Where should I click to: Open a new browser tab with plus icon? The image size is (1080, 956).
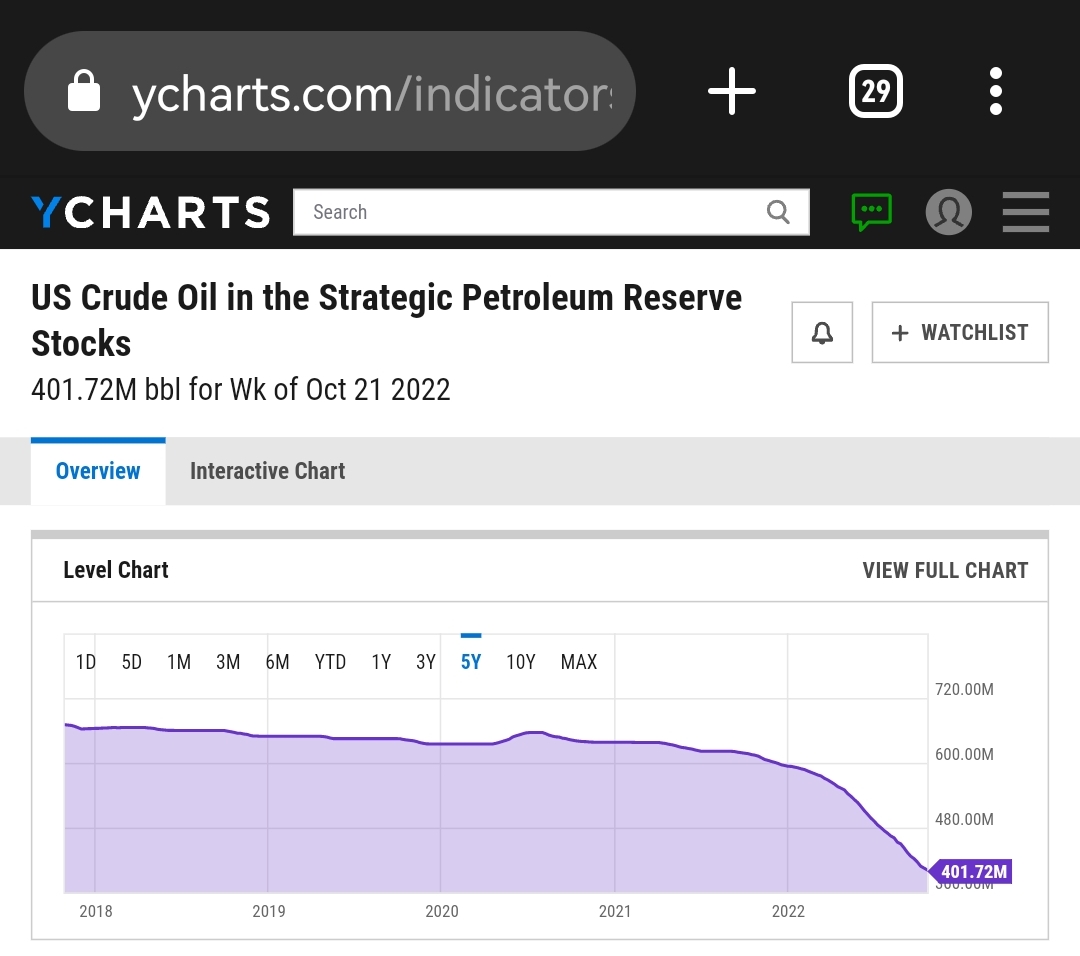[732, 92]
